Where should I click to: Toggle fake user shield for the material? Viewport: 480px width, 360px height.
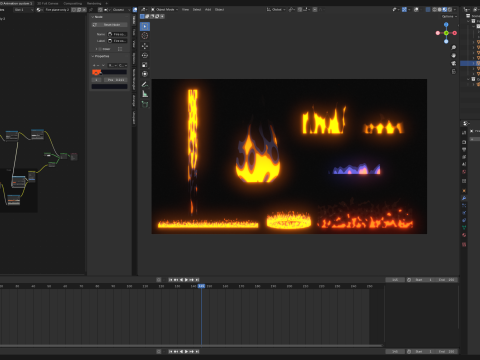coord(74,10)
